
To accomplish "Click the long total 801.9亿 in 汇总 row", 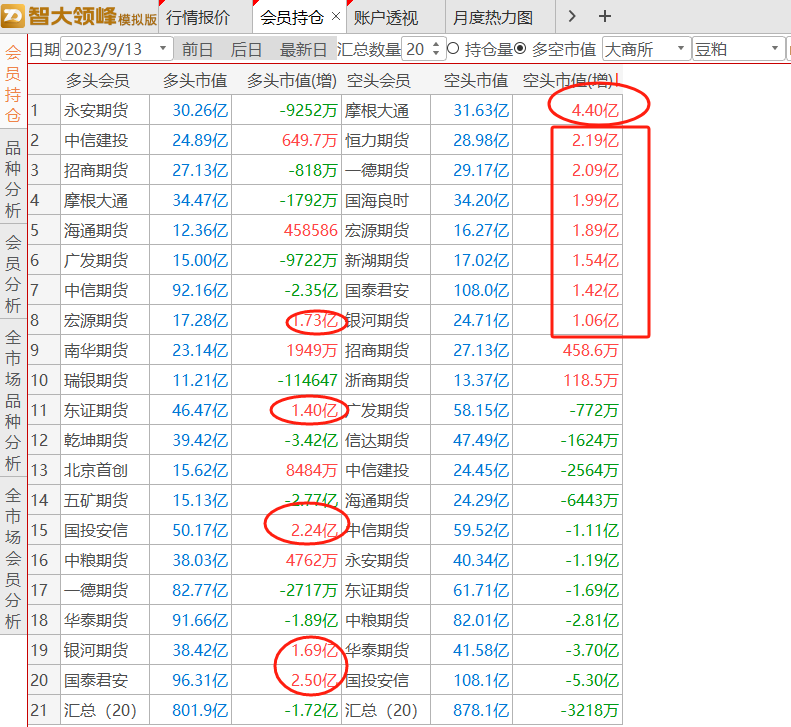I will 200,710.
